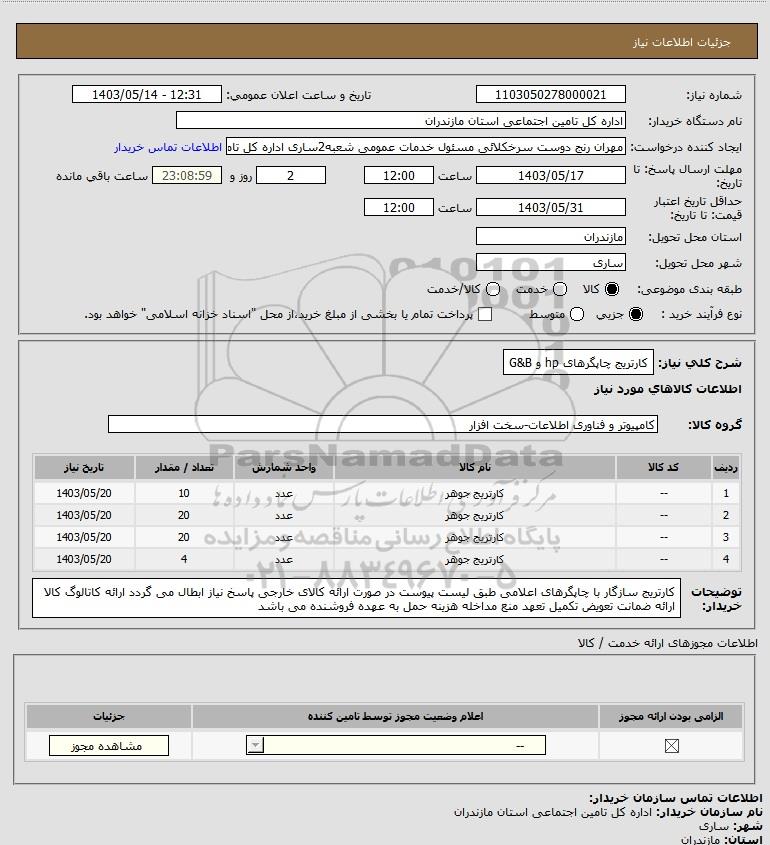Select item name in row 1
770x845 pixels.
pyautogui.click(x=474, y=494)
